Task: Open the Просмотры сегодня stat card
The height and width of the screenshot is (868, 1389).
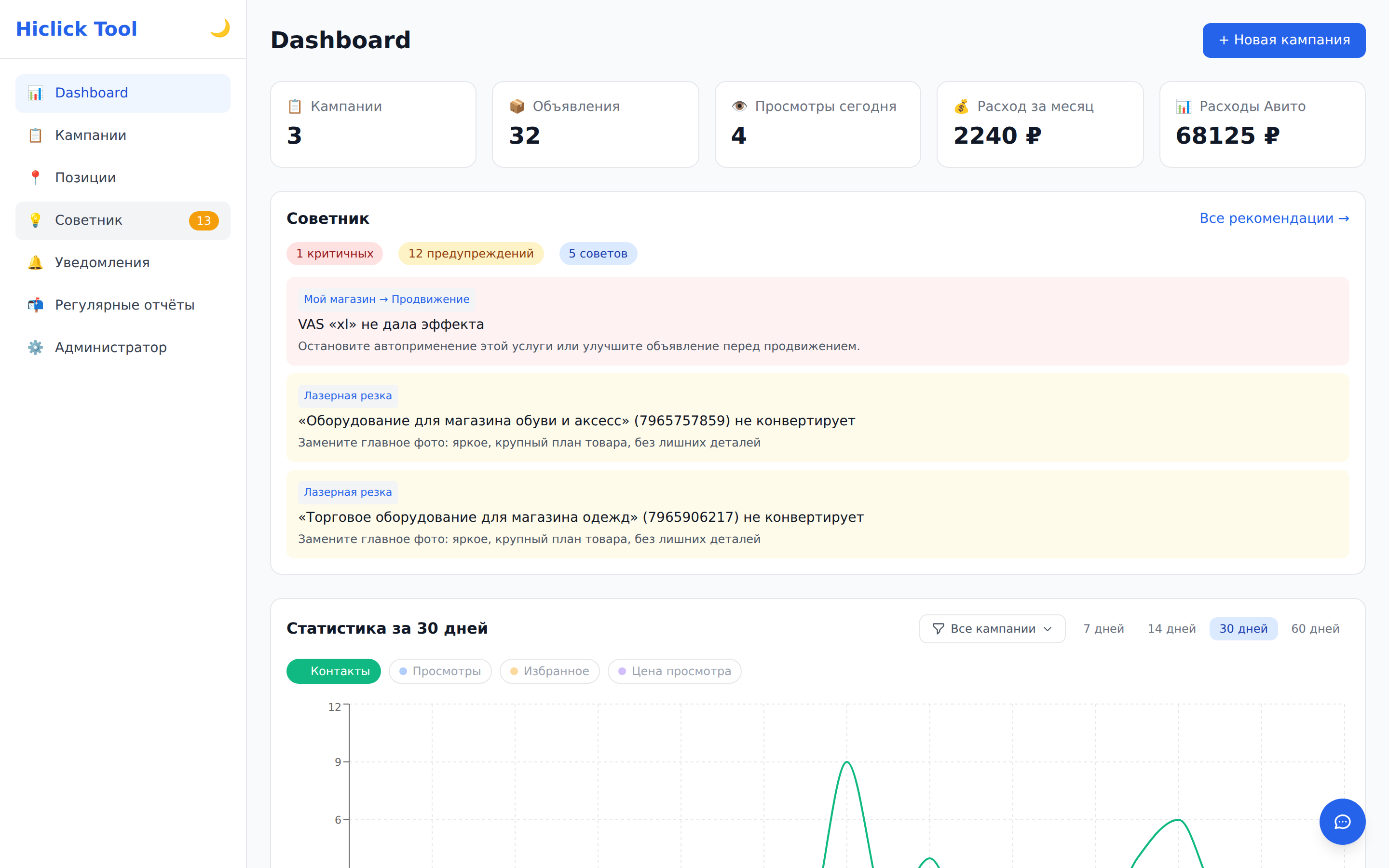Action: pos(818,124)
